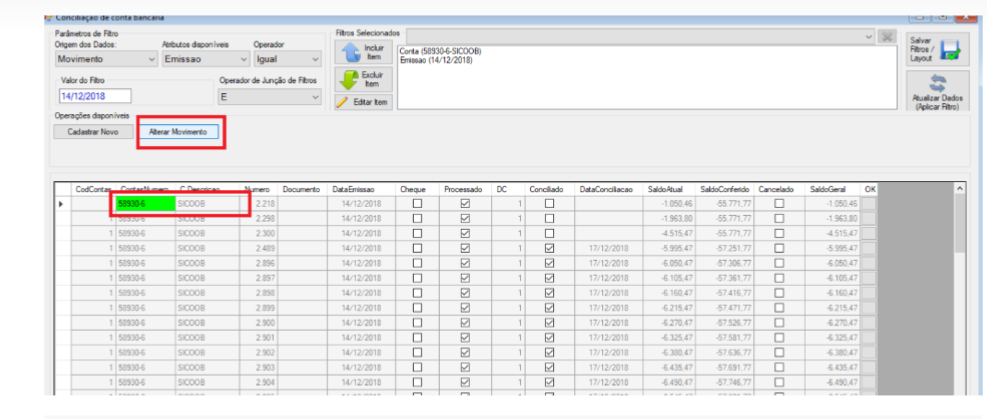The width and height of the screenshot is (987, 419).
Task: Click the Cadastrar Novo button
Action: [x=93, y=132]
